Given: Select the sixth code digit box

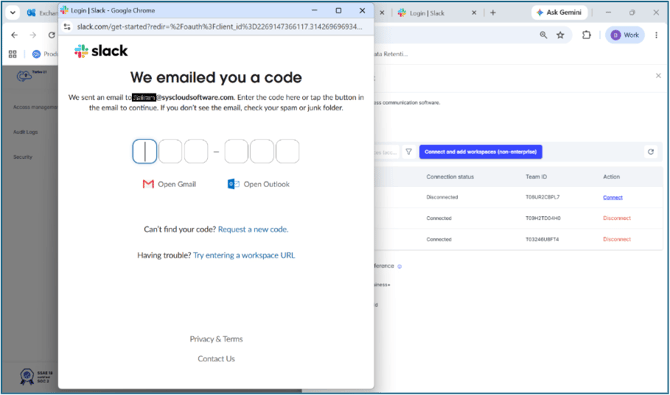Looking at the screenshot, I should (288, 151).
